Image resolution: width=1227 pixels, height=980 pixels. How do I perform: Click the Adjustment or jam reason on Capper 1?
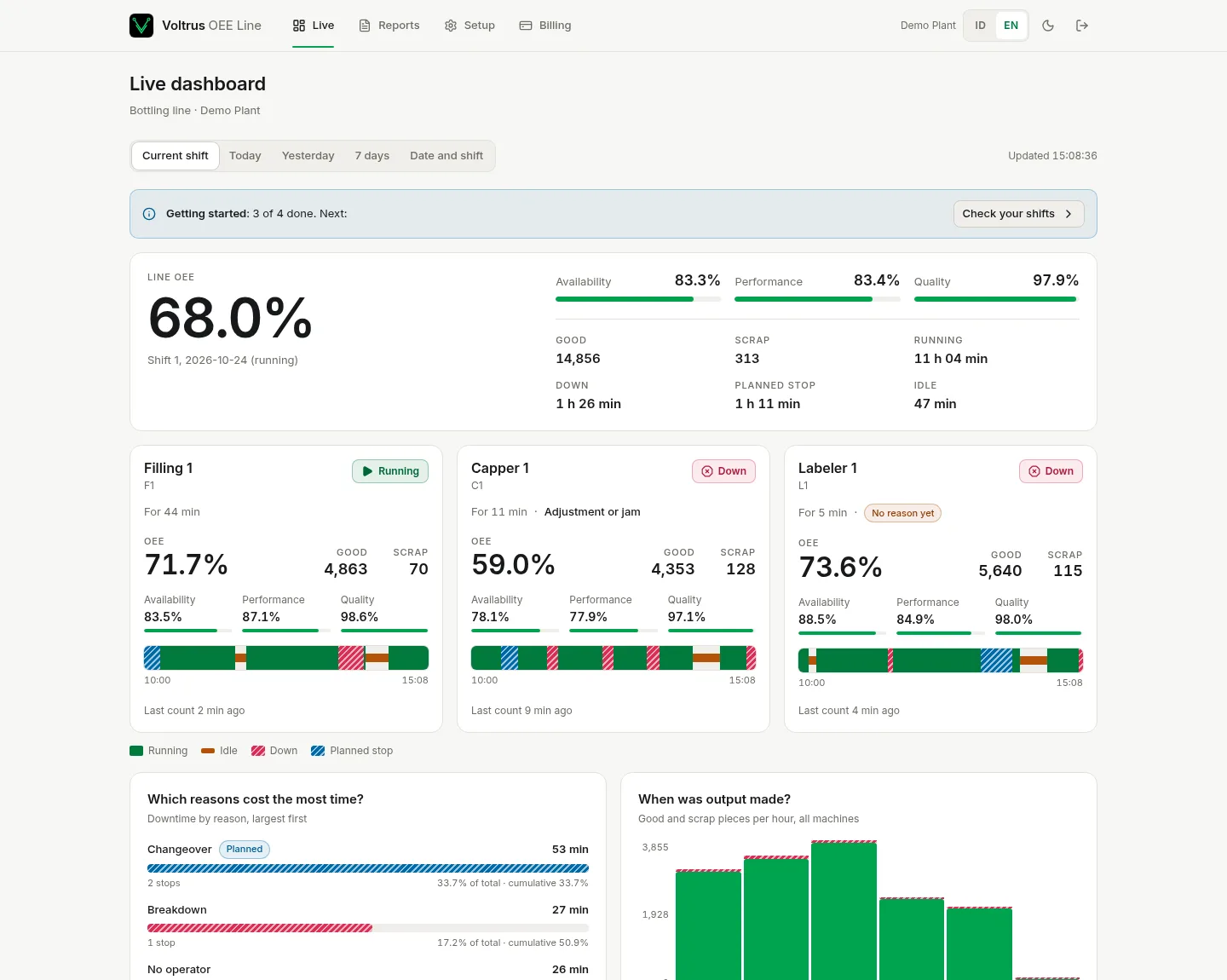point(592,512)
